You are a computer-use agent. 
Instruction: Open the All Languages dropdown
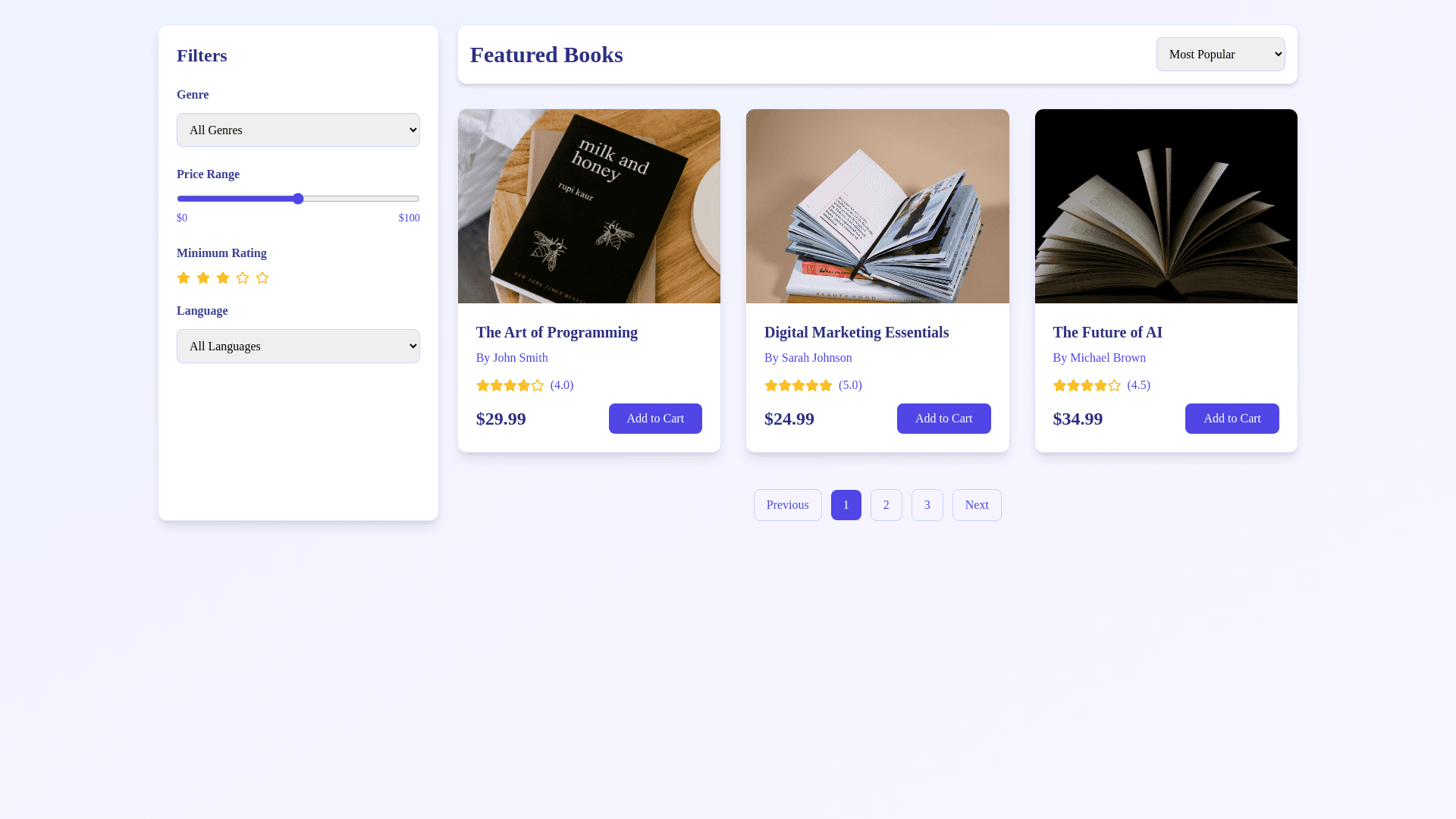pos(298,346)
